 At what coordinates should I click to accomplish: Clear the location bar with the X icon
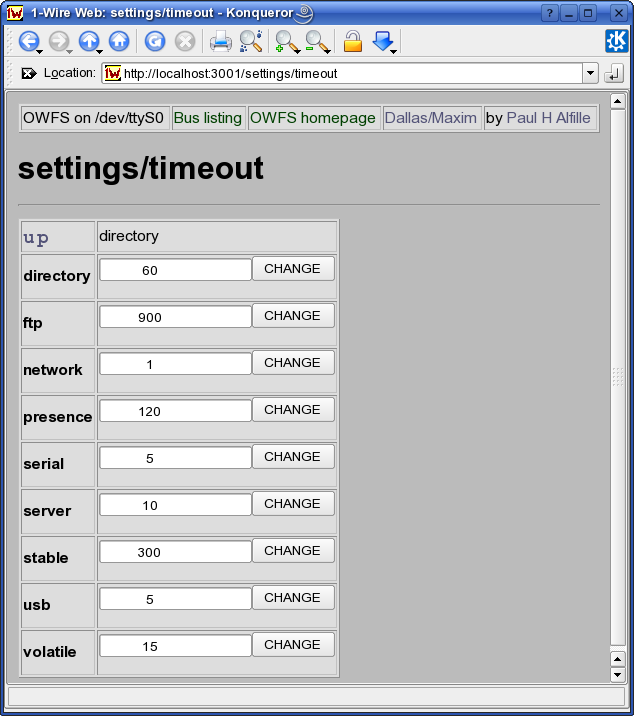(29, 73)
